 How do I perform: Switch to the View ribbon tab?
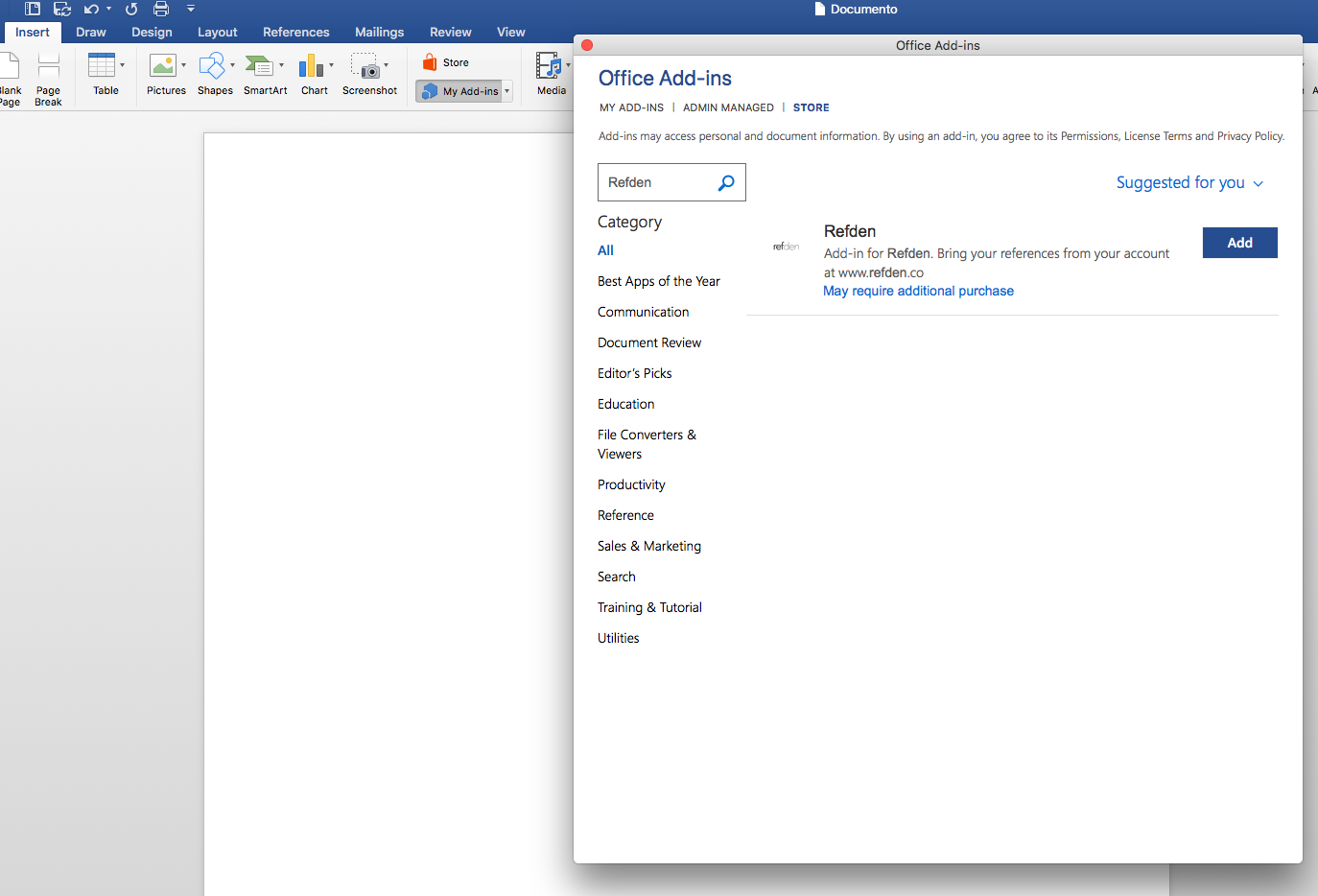pyautogui.click(x=511, y=32)
